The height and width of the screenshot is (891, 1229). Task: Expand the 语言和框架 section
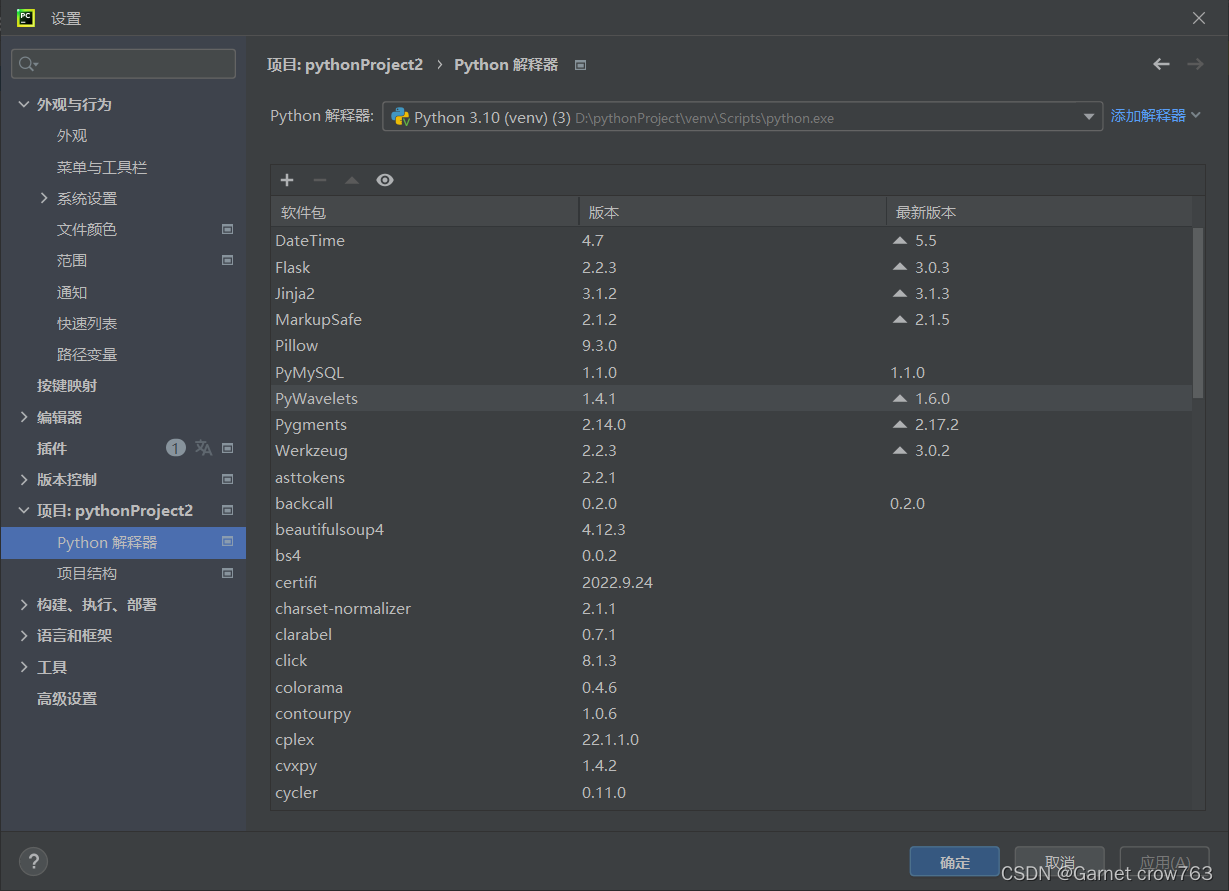point(24,635)
